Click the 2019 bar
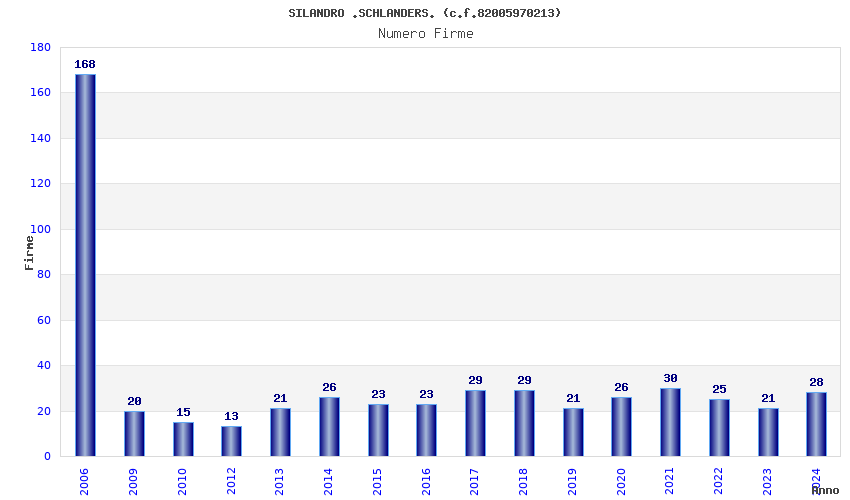 573,432
